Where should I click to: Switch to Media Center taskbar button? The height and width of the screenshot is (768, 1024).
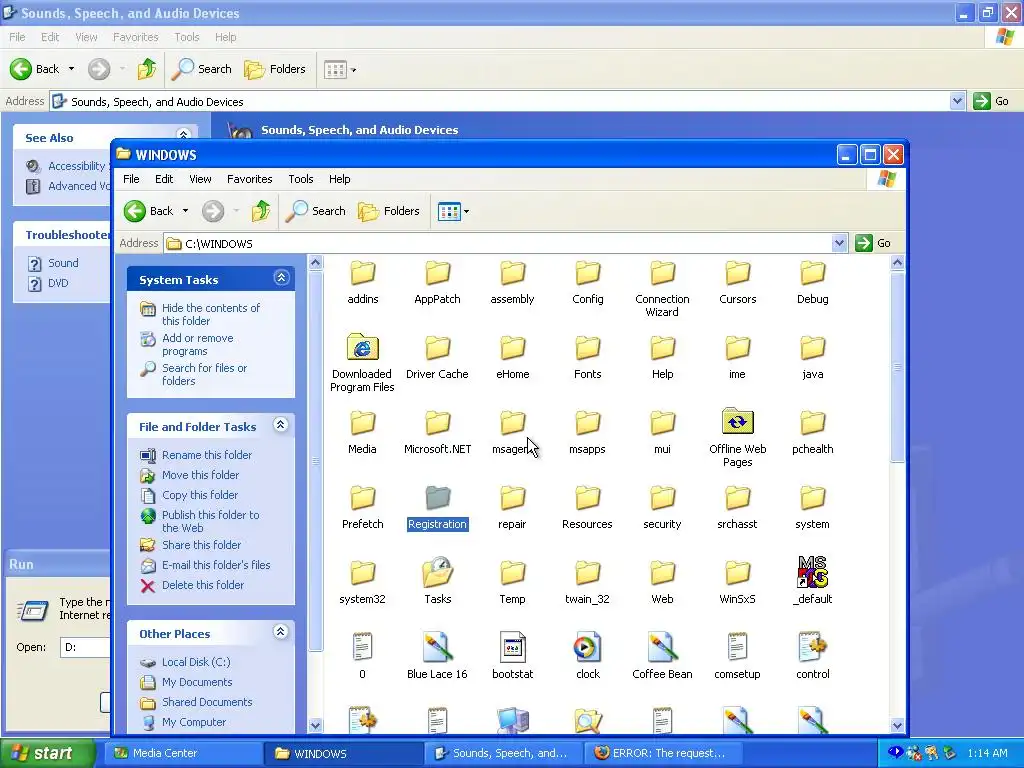(184, 753)
